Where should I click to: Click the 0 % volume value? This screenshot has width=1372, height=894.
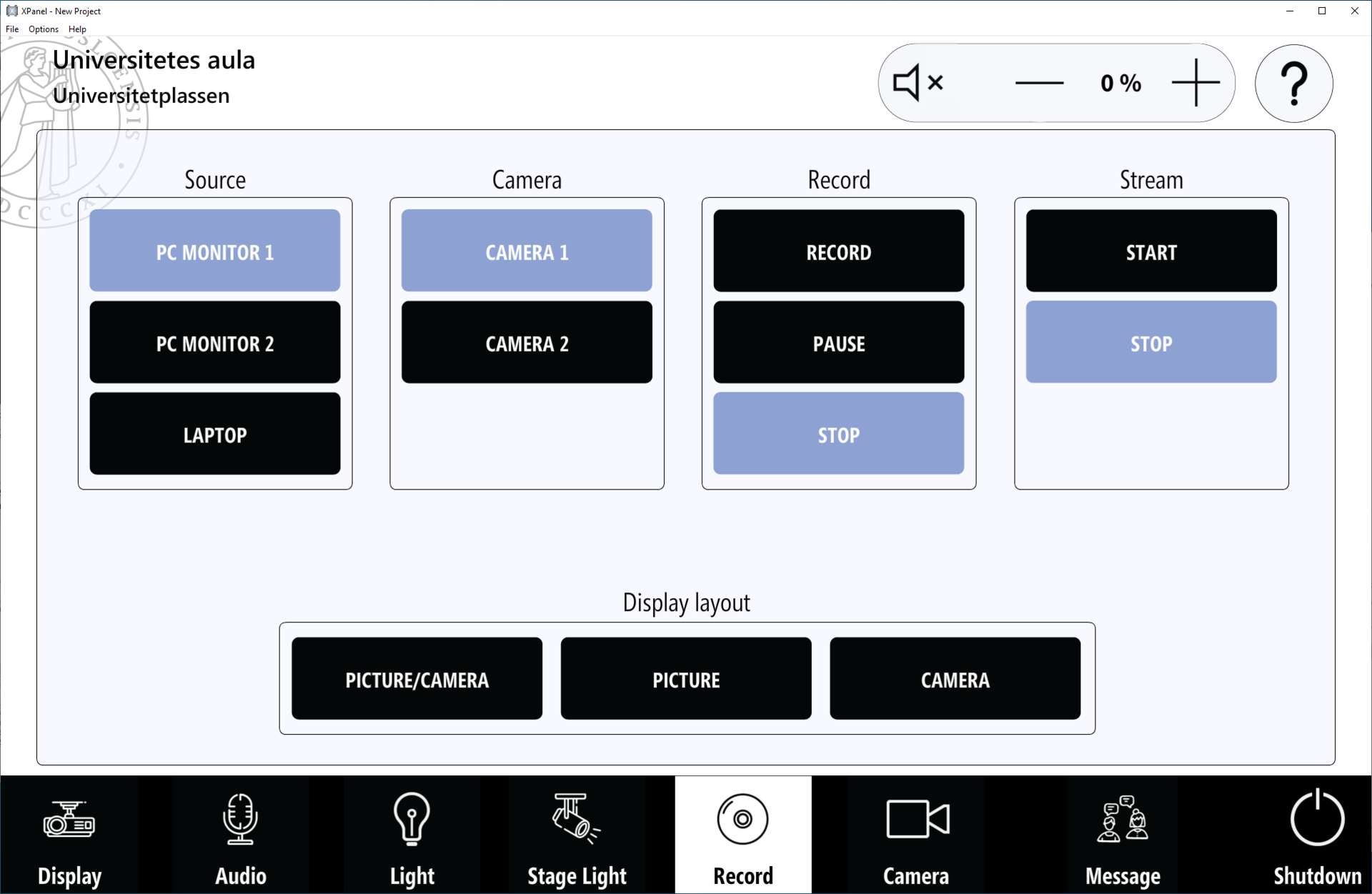[x=1121, y=83]
